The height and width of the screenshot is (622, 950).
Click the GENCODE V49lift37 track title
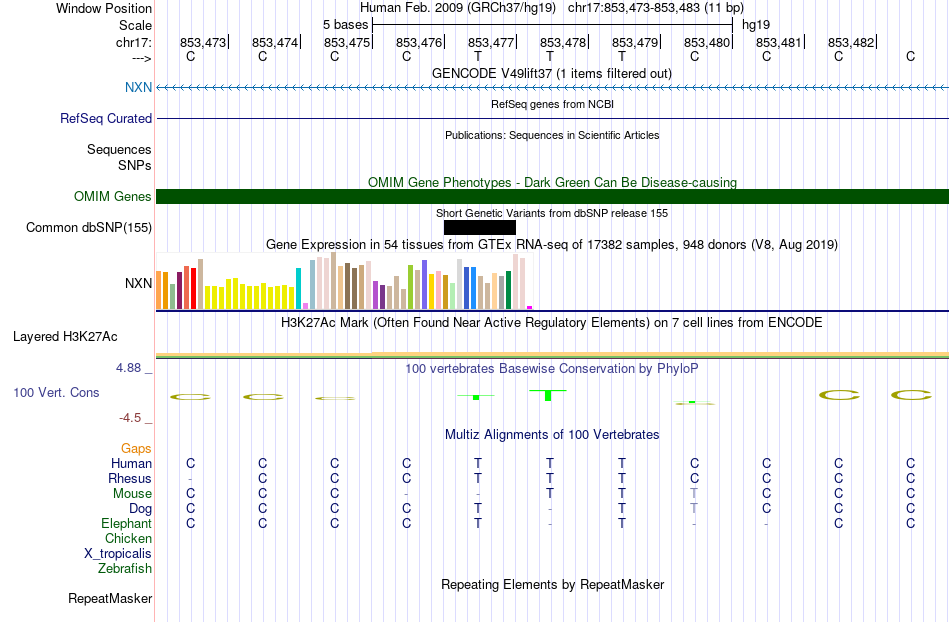click(x=551, y=73)
